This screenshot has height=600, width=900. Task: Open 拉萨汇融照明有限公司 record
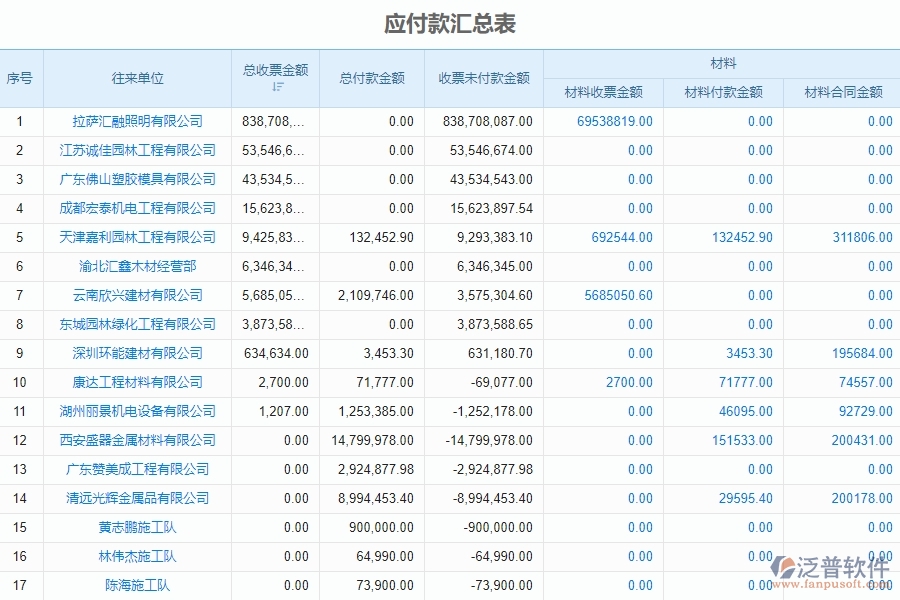[x=135, y=121]
